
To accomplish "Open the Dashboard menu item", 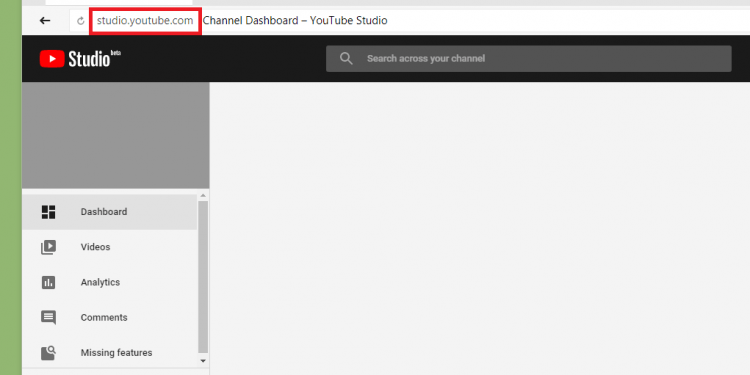I will point(110,212).
